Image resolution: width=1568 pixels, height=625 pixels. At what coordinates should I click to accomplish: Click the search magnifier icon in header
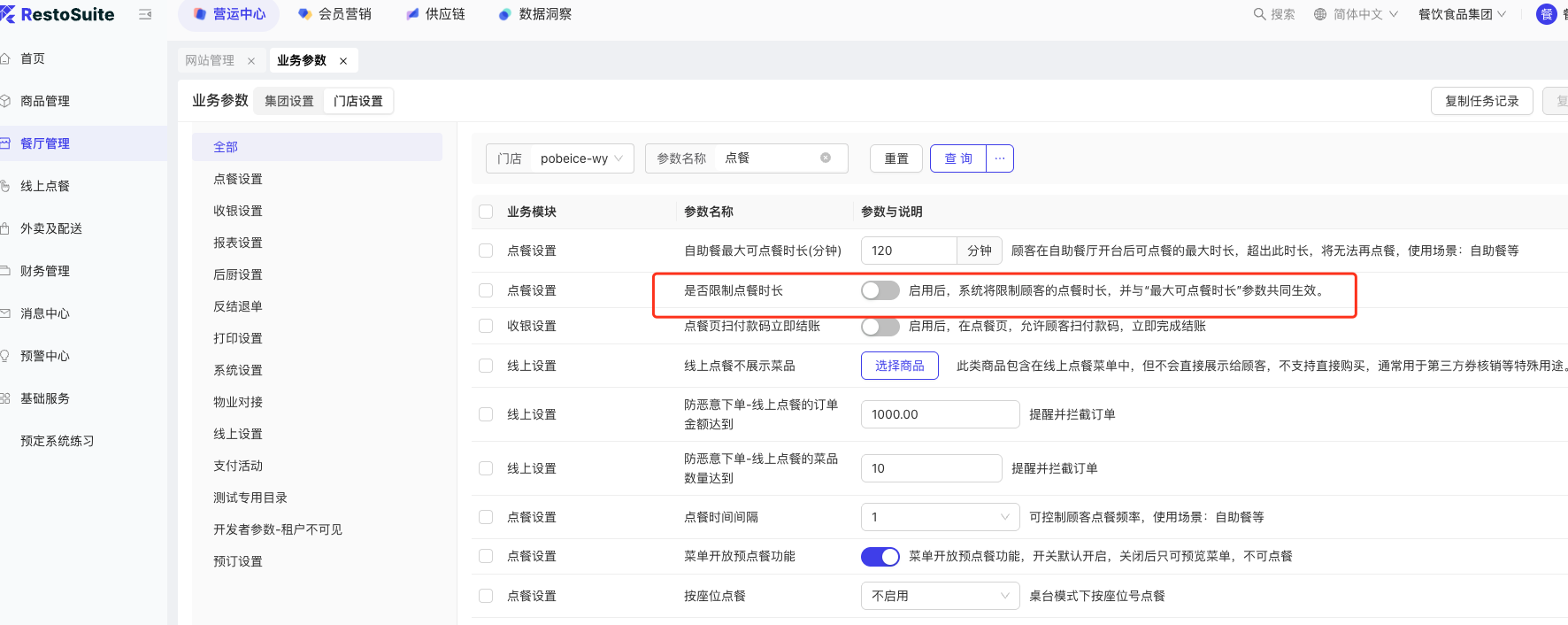(x=1259, y=14)
